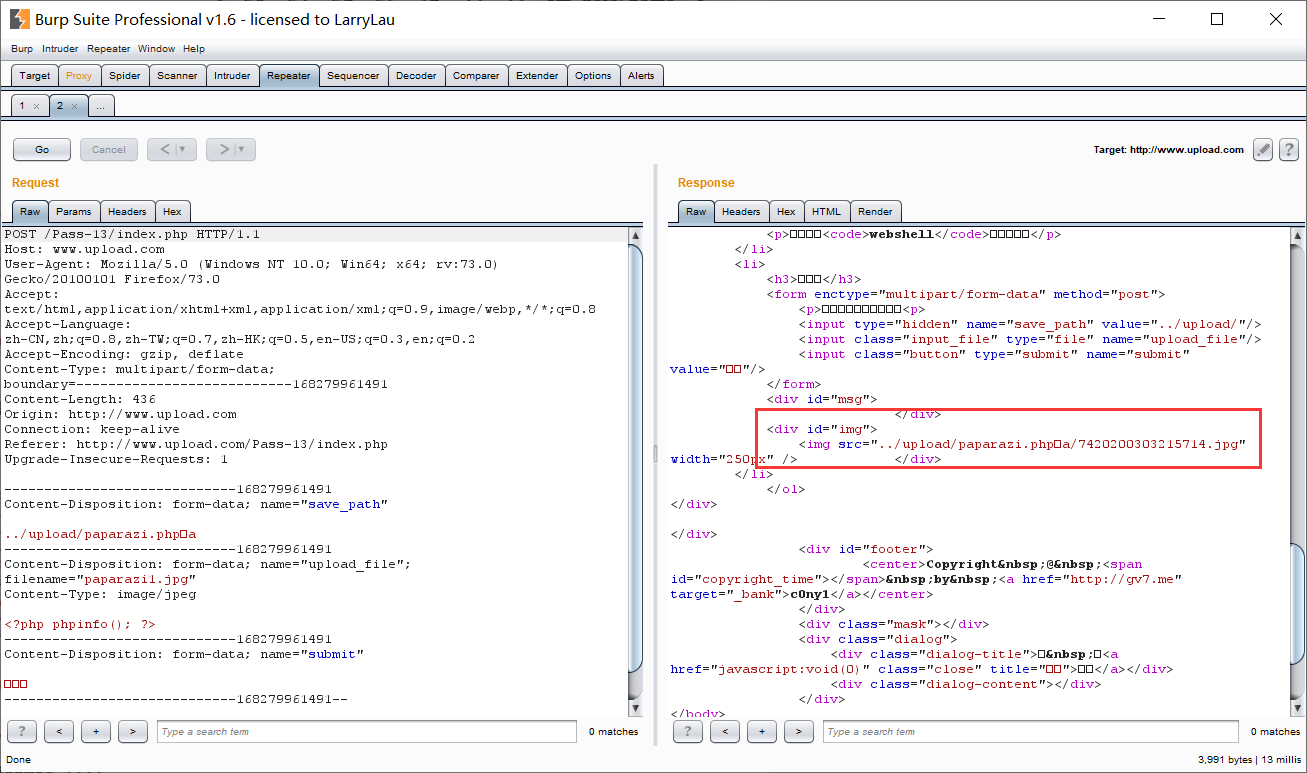Click the request search next '>' button

click(133, 732)
